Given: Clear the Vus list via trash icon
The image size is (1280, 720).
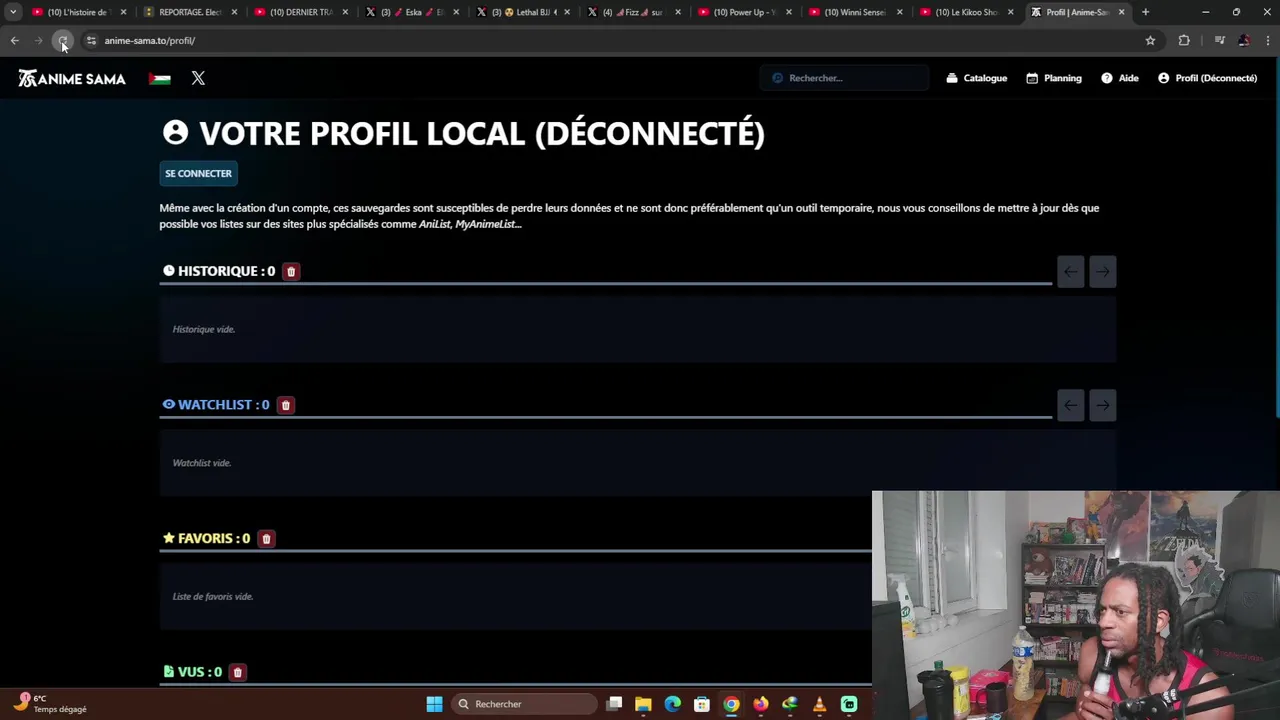Looking at the screenshot, I should click(237, 672).
